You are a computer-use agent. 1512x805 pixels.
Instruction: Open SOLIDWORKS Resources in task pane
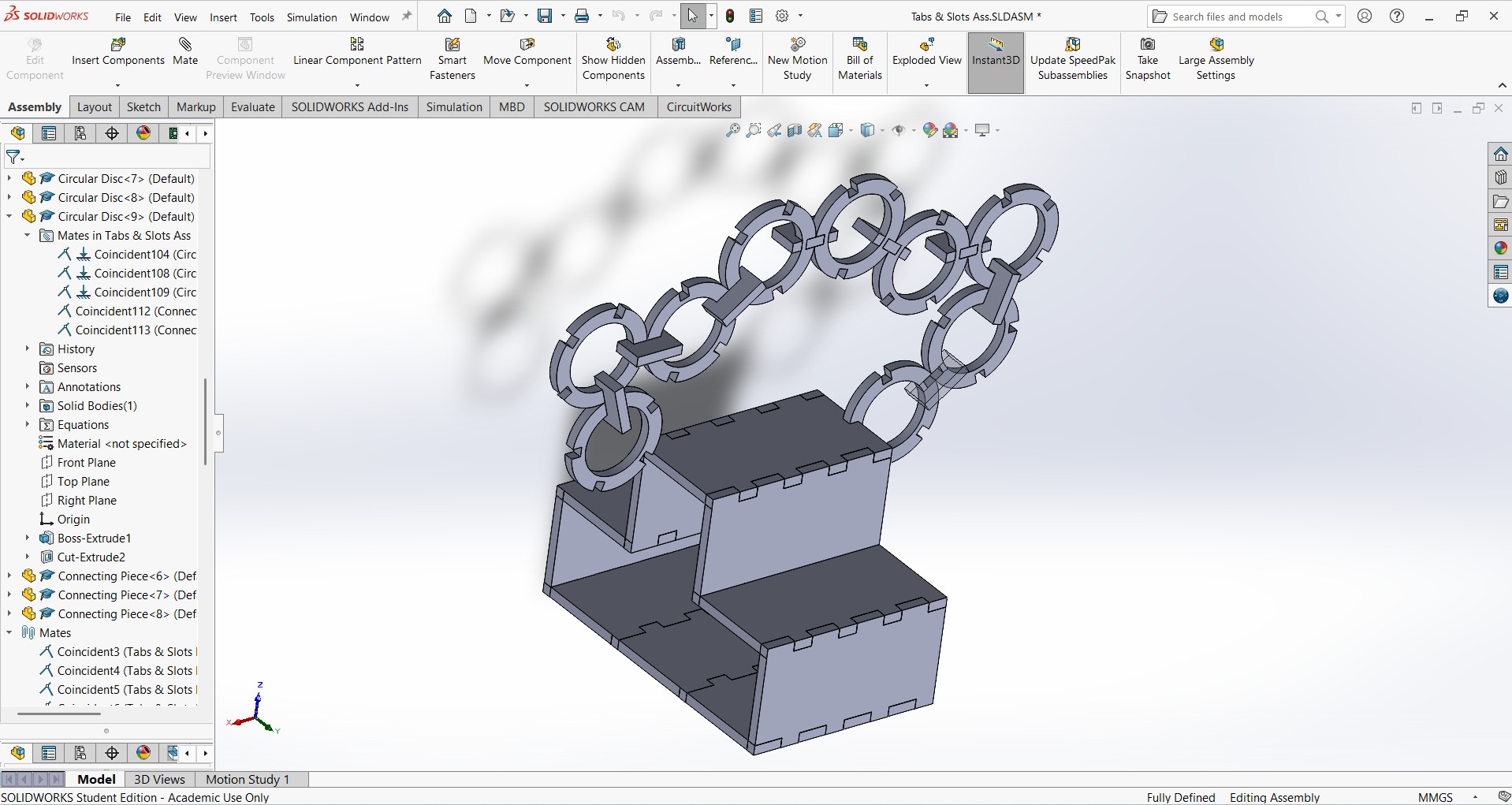1500,154
